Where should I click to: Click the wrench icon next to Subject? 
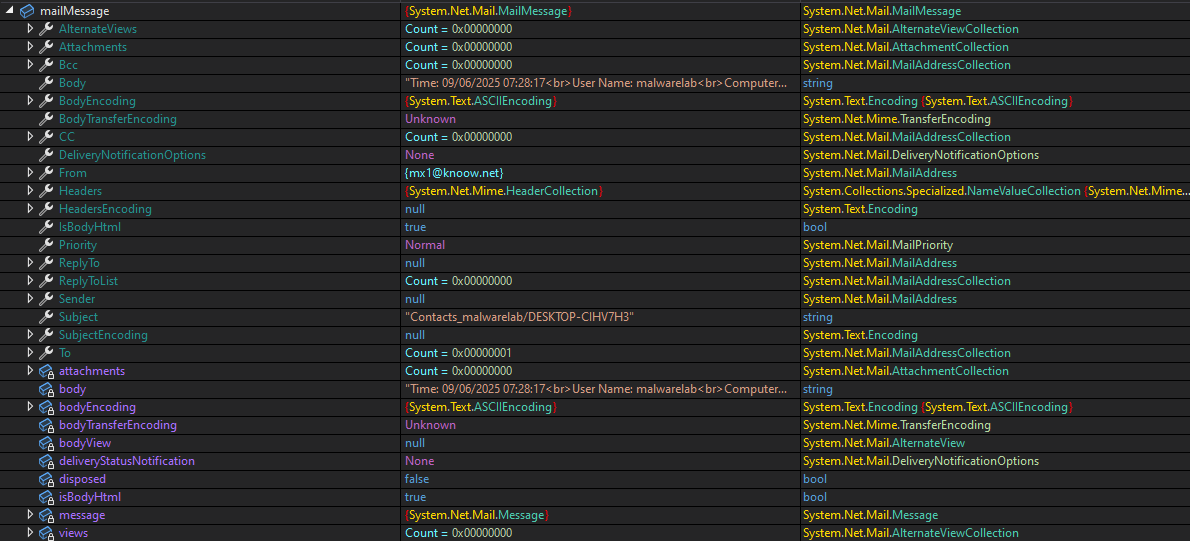[46, 317]
